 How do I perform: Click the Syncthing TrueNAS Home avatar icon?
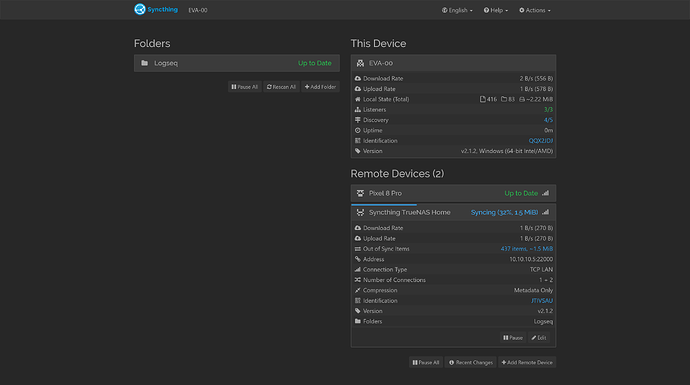point(360,213)
